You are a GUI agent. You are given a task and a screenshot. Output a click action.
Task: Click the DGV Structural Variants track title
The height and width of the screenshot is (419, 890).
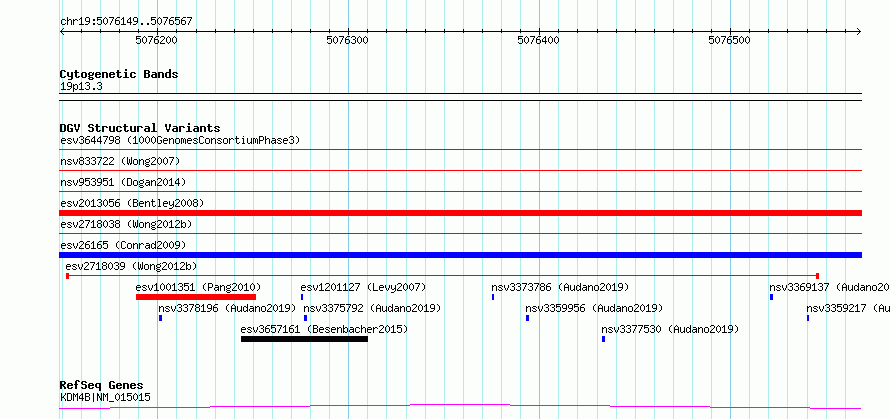pyautogui.click(x=140, y=128)
